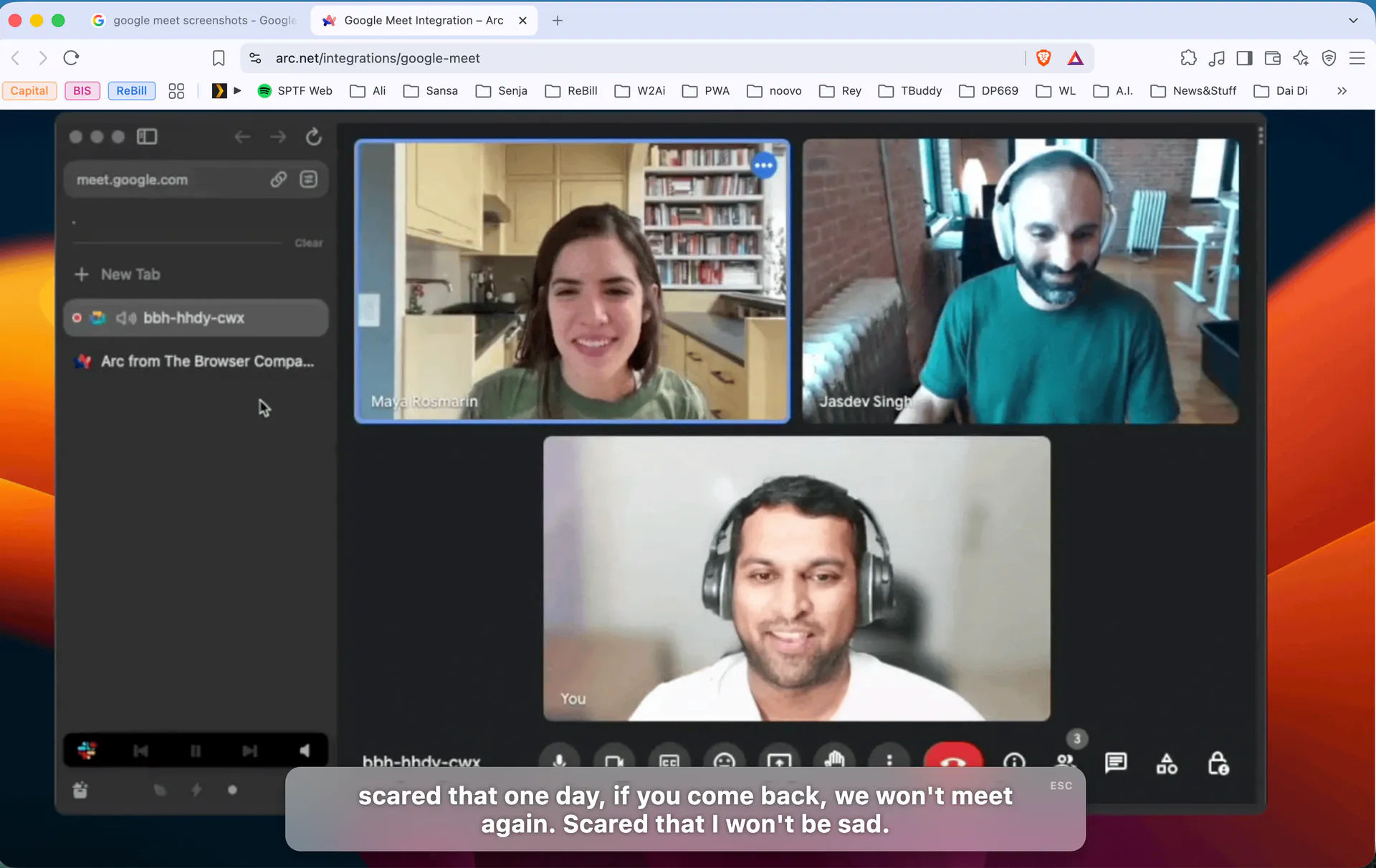Open Brave Shields lion icon
Image resolution: width=1376 pixels, height=868 pixels.
tap(1043, 58)
